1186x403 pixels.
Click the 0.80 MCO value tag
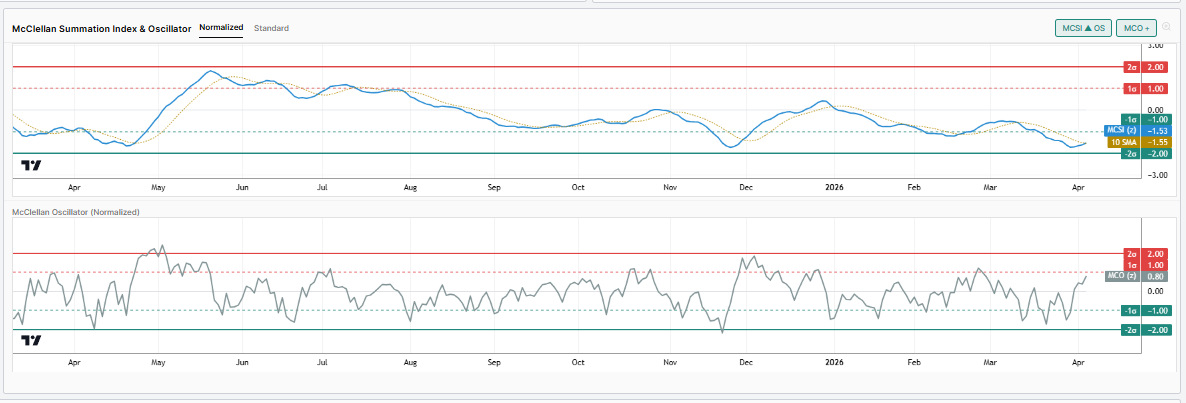tap(1157, 276)
